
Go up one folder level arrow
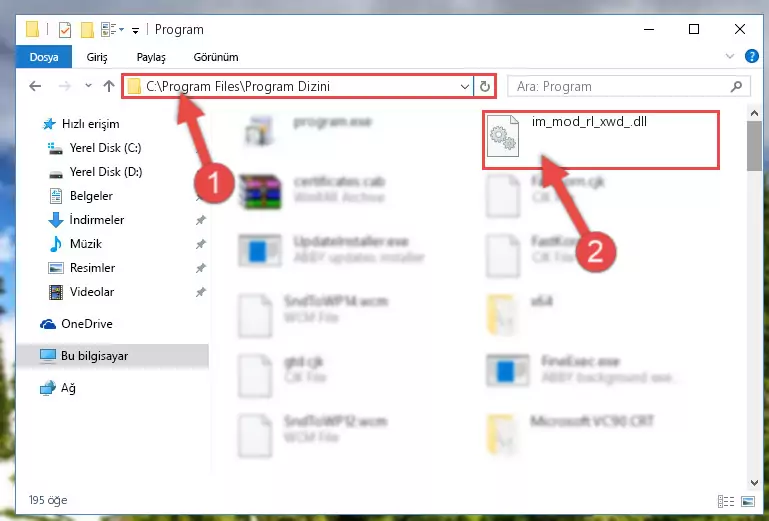(109, 86)
